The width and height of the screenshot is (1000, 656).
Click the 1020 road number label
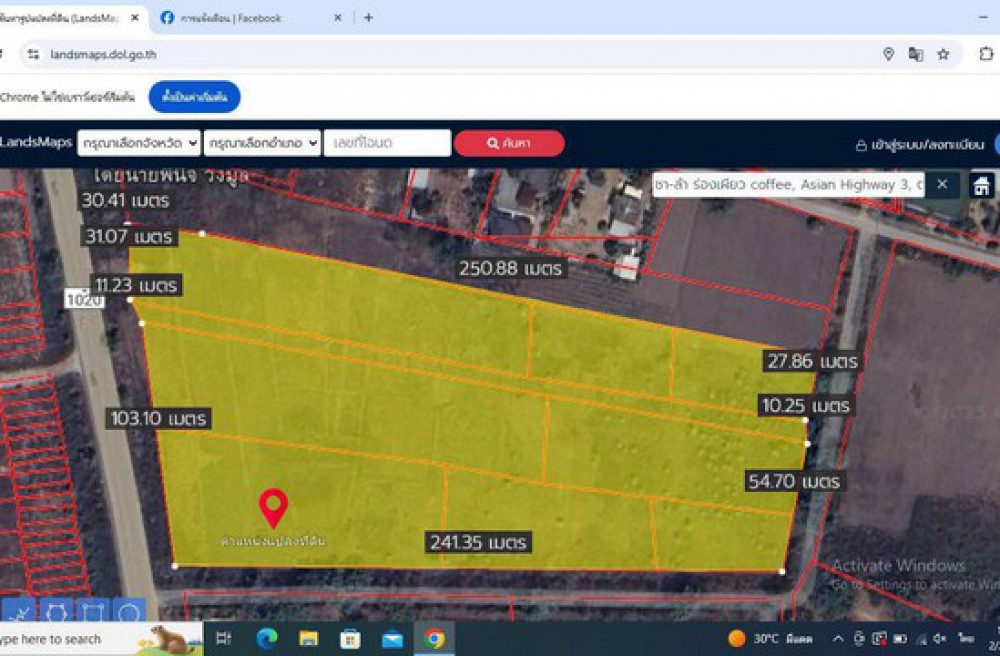(84, 298)
